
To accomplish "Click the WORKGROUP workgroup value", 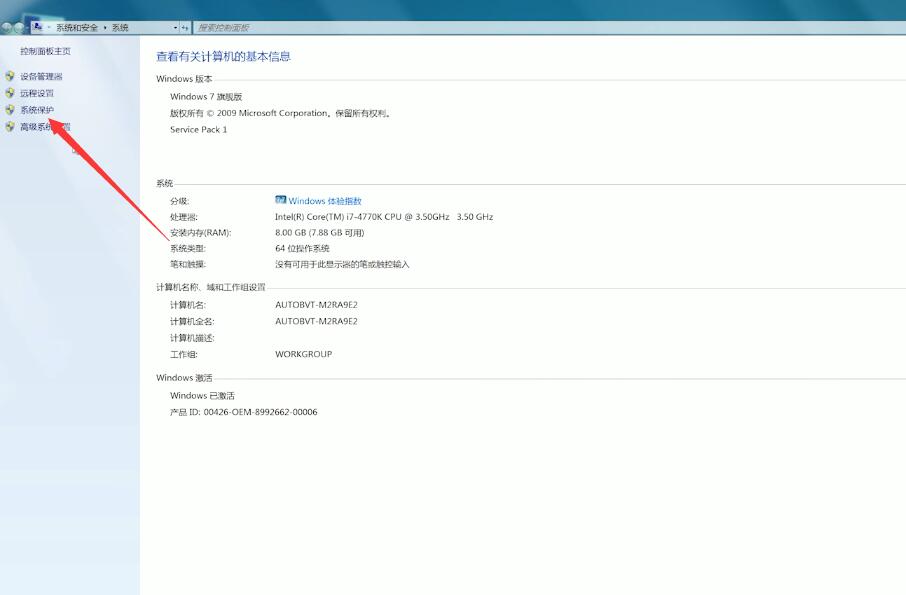I will pyautogui.click(x=303, y=354).
